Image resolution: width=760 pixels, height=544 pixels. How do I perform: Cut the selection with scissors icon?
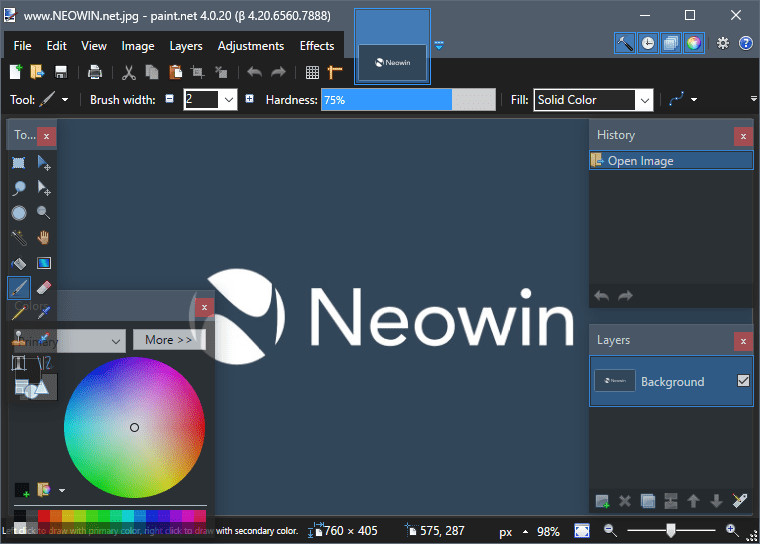(x=128, y=72)
